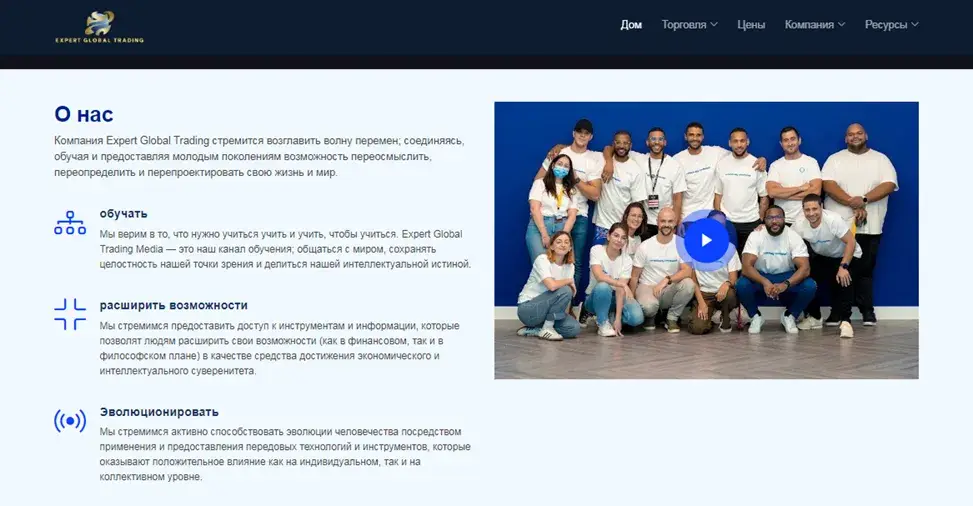Image resolution: width=973 pixels, height=506 pixels.
Task: Click the paragraph starting Компания Expert Global Trading стремится
Action: click(259, 156)
